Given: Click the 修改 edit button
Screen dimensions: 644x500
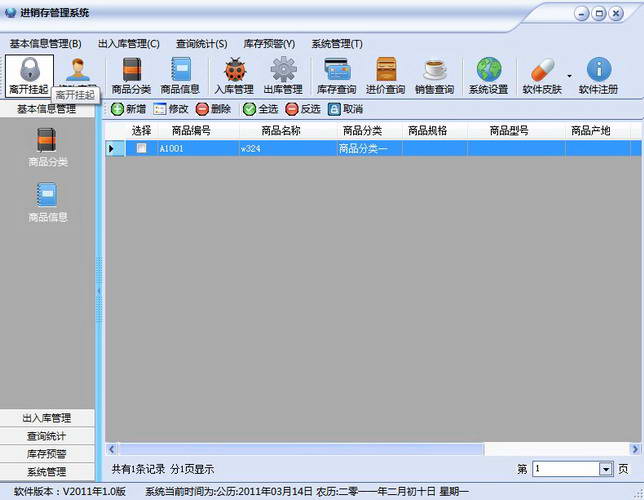Looking at the screenshot, I should pos(170,109).
